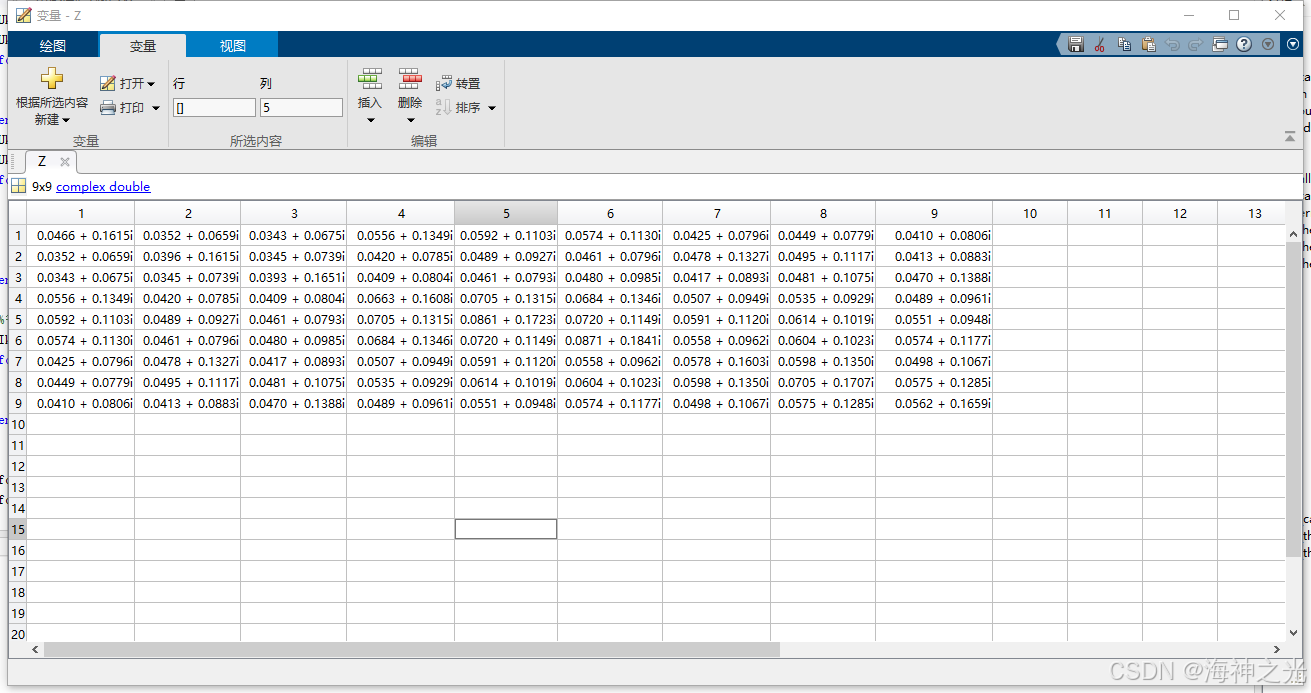Expand the 插入 insert dropdown arrow

pos(370,120)
